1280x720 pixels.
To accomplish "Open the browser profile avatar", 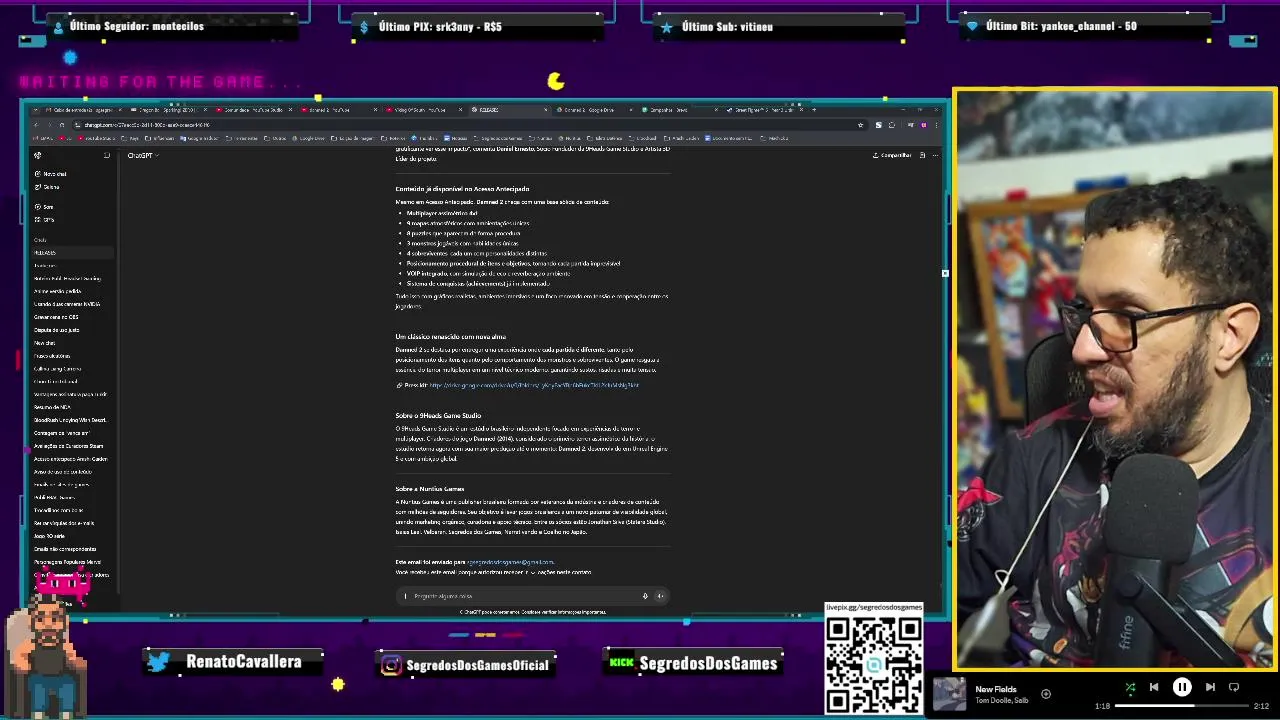I will coord(923,125).
